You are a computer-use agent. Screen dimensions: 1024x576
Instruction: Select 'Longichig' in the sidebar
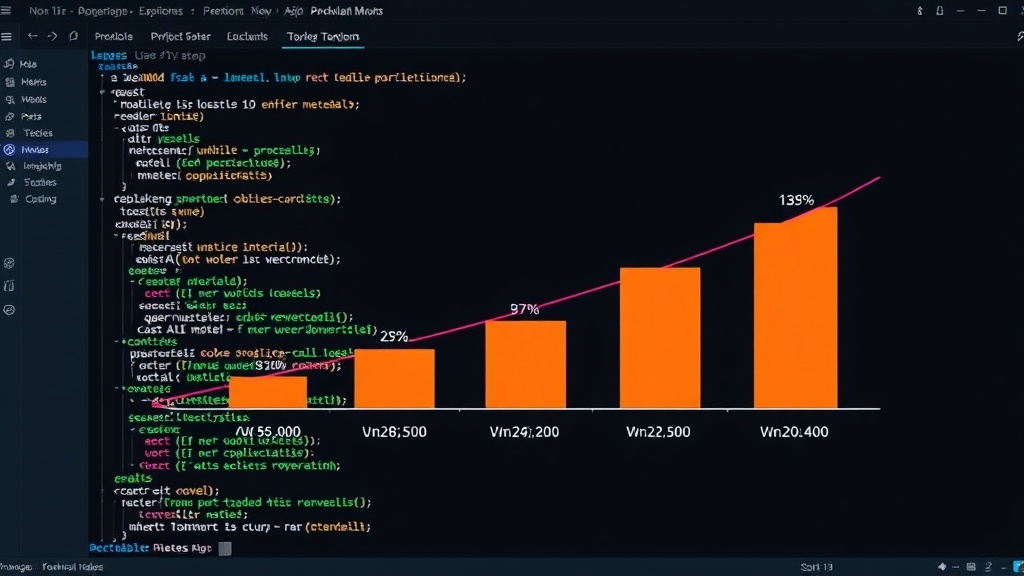pyautogui.click(x=42, y=166)
